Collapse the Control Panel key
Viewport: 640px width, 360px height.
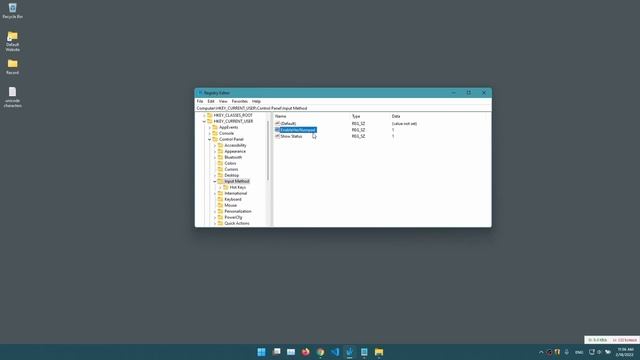[x=209, y=139]
